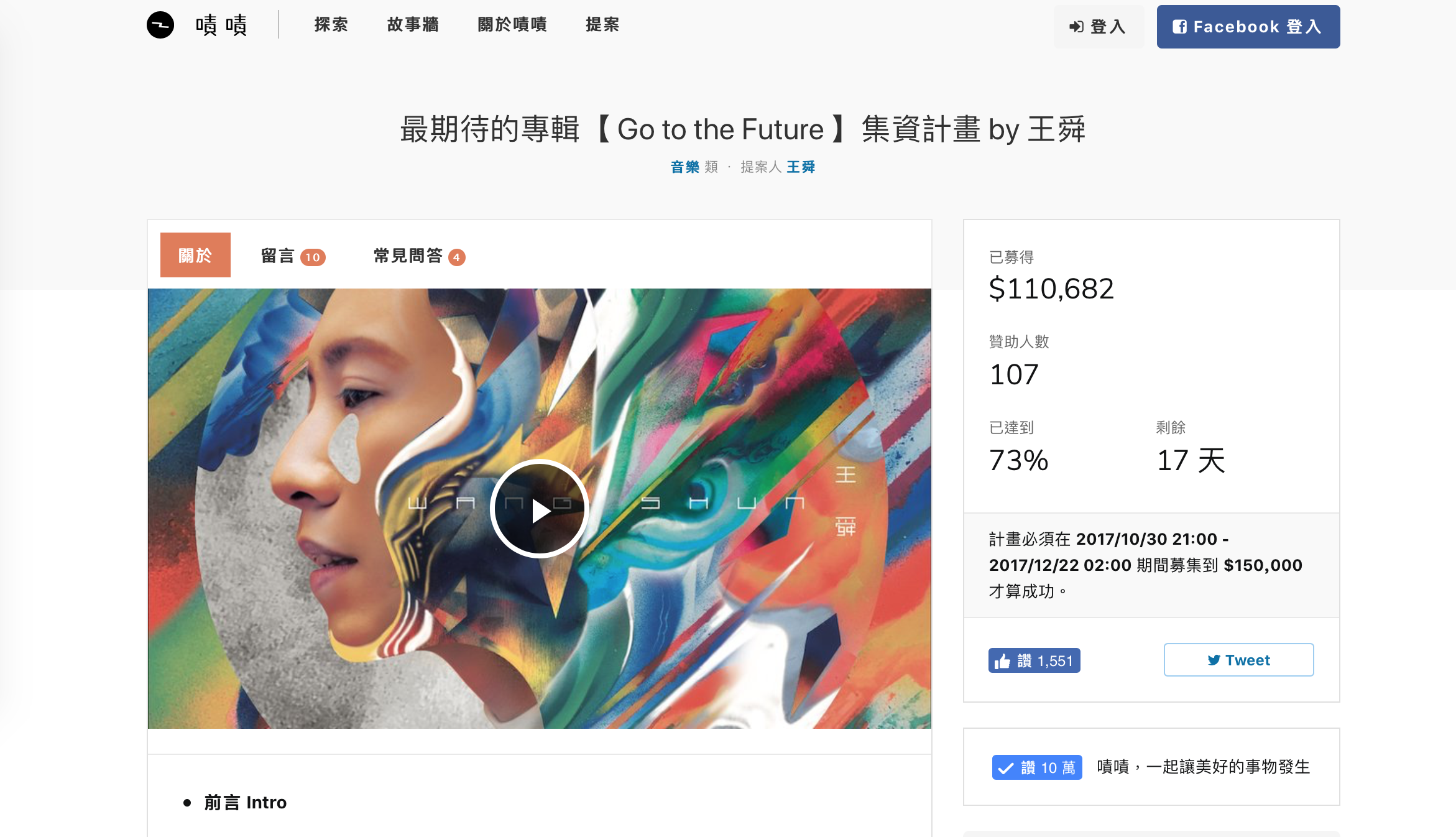
Task: Play the project video
Action: pos(539,509)
